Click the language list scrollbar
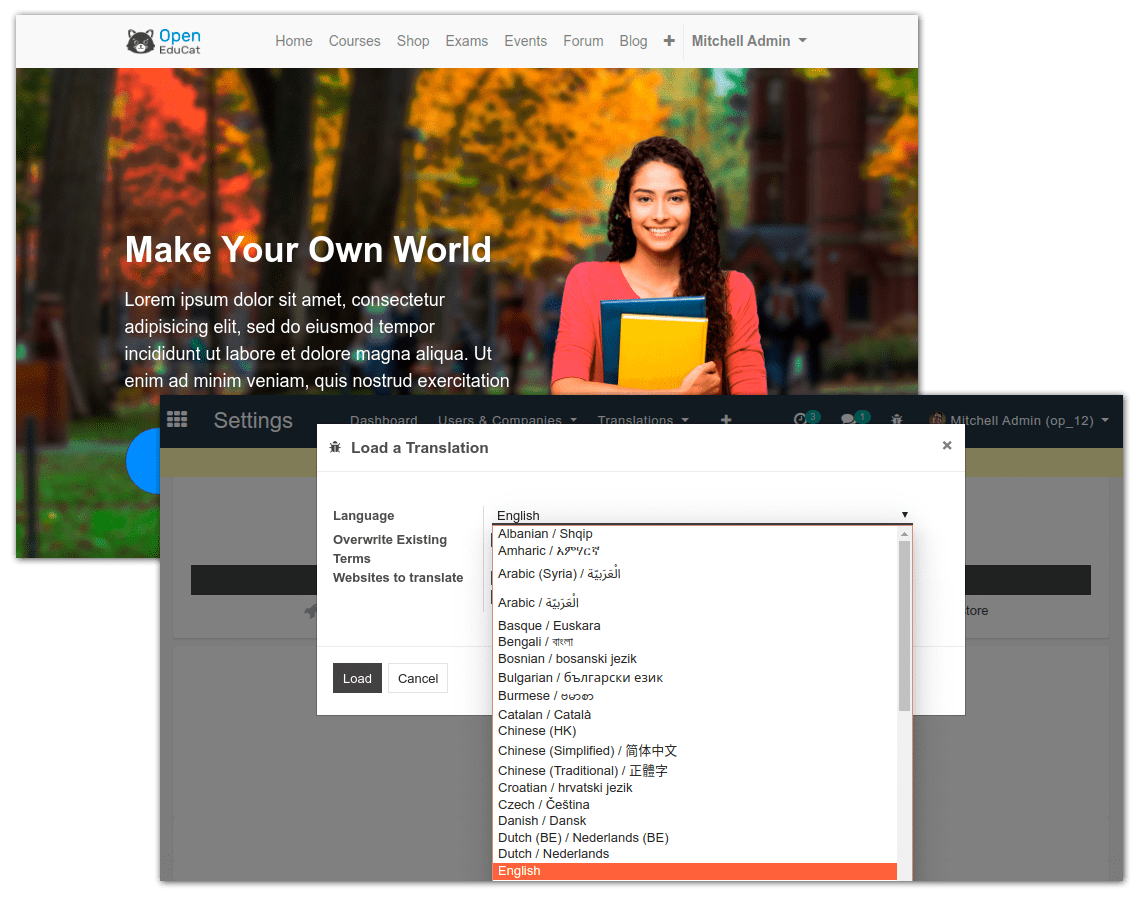1140x900 pixels. [905, 620]
